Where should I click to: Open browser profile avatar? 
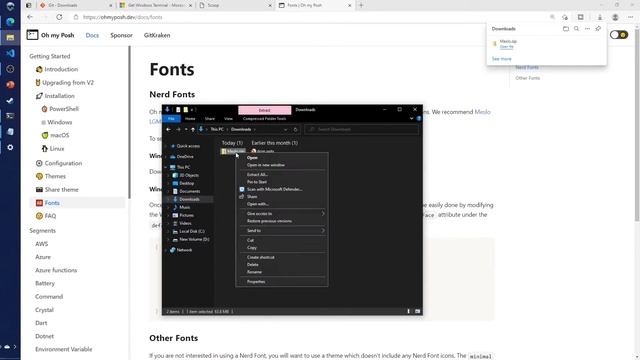(x=615, y=17)
